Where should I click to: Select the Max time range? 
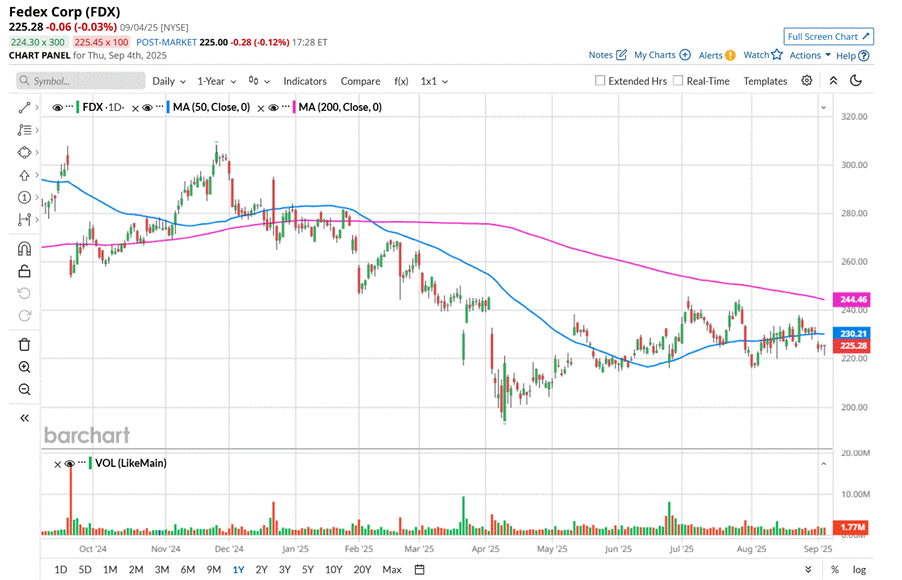click(x=392, y=570)
